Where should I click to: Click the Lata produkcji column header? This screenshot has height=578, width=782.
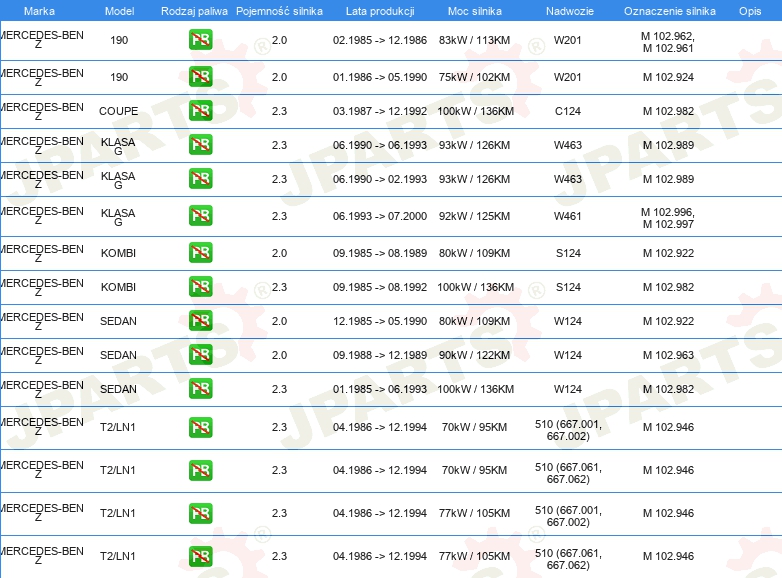380,11
